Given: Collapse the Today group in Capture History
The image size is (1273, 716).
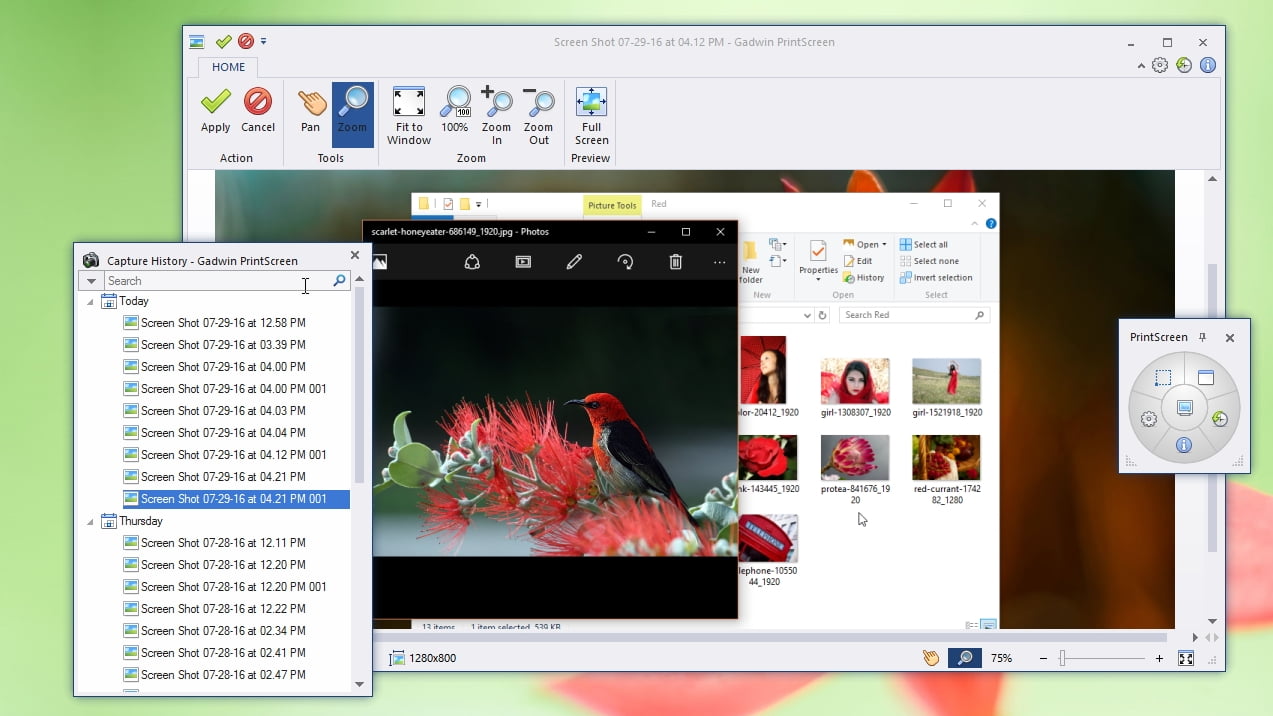Looking at the screenshot, I should [x=90, y=301].
